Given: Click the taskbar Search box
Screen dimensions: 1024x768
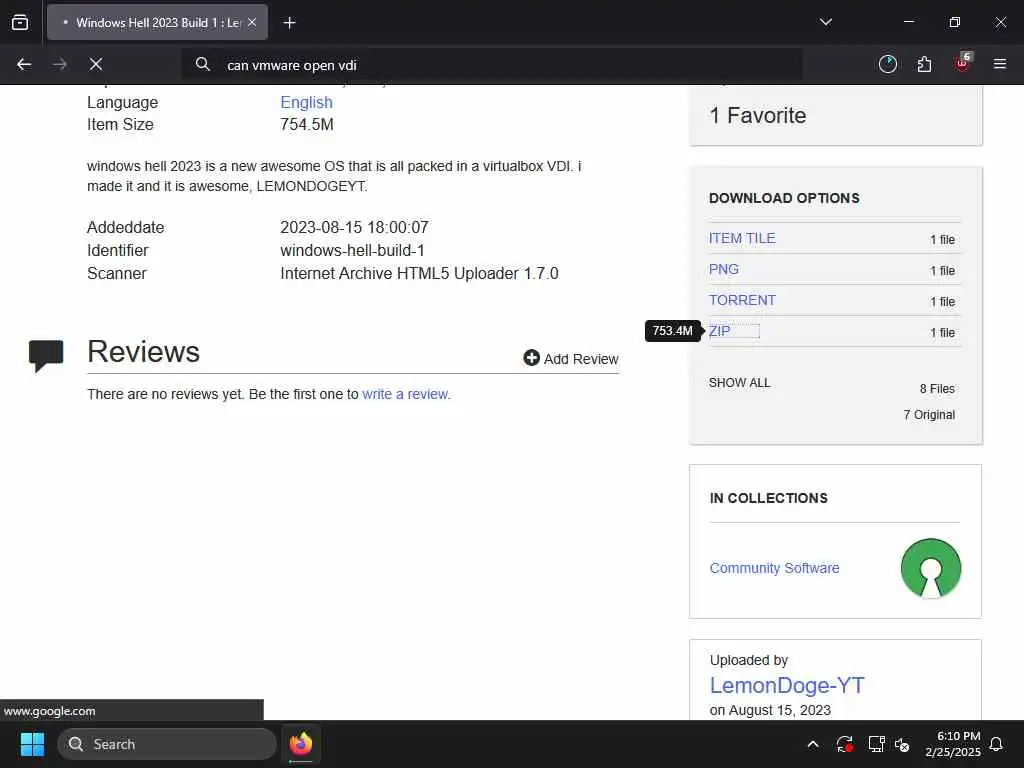Looking at the screenshot, I should click(167, 744).
